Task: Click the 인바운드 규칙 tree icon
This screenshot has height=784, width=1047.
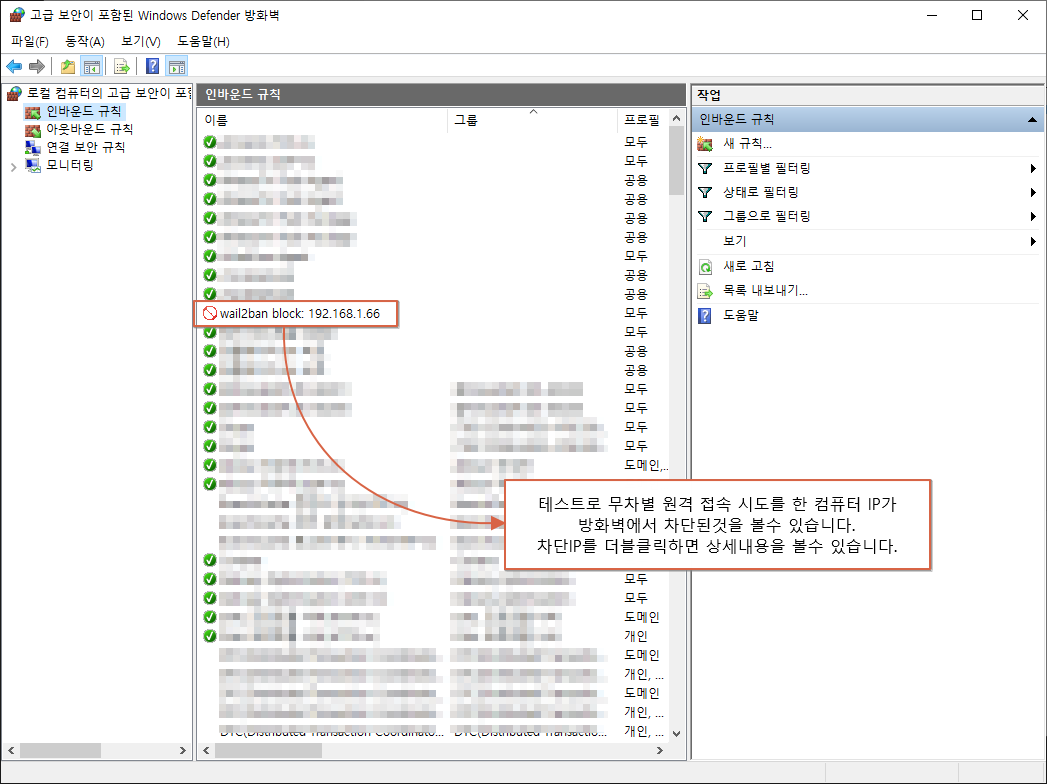Action: click(x=33, y=112)
